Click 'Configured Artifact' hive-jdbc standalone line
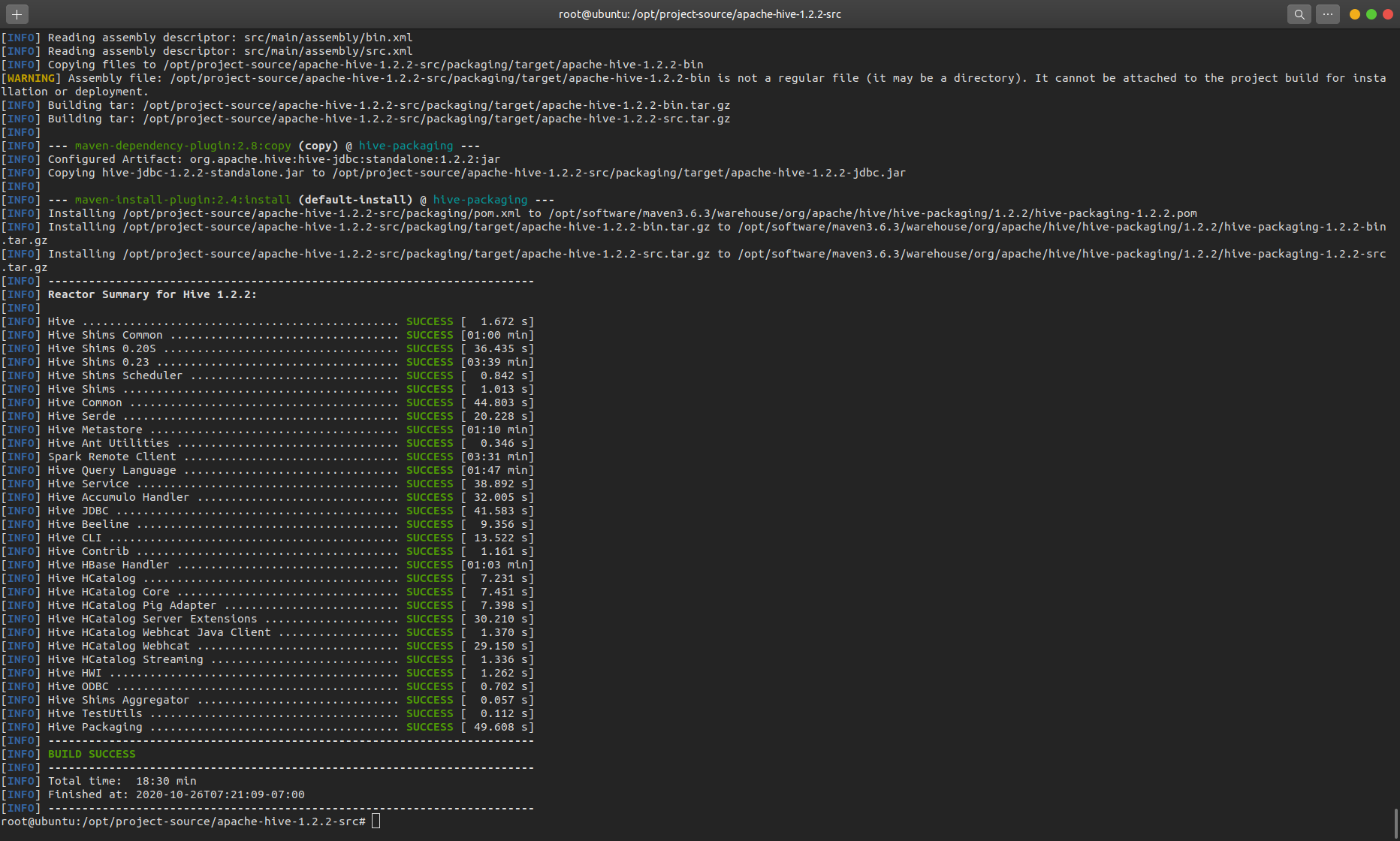The image size is (1400, 841). 251,159
